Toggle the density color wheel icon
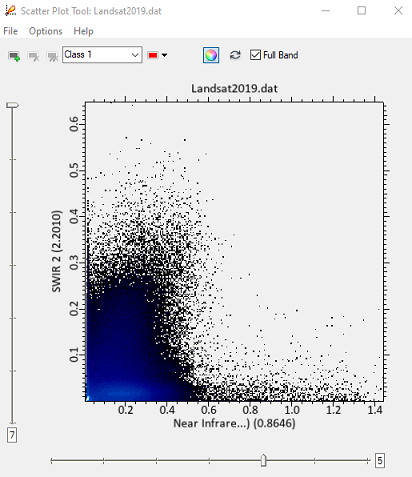 [x=211, y=55]
